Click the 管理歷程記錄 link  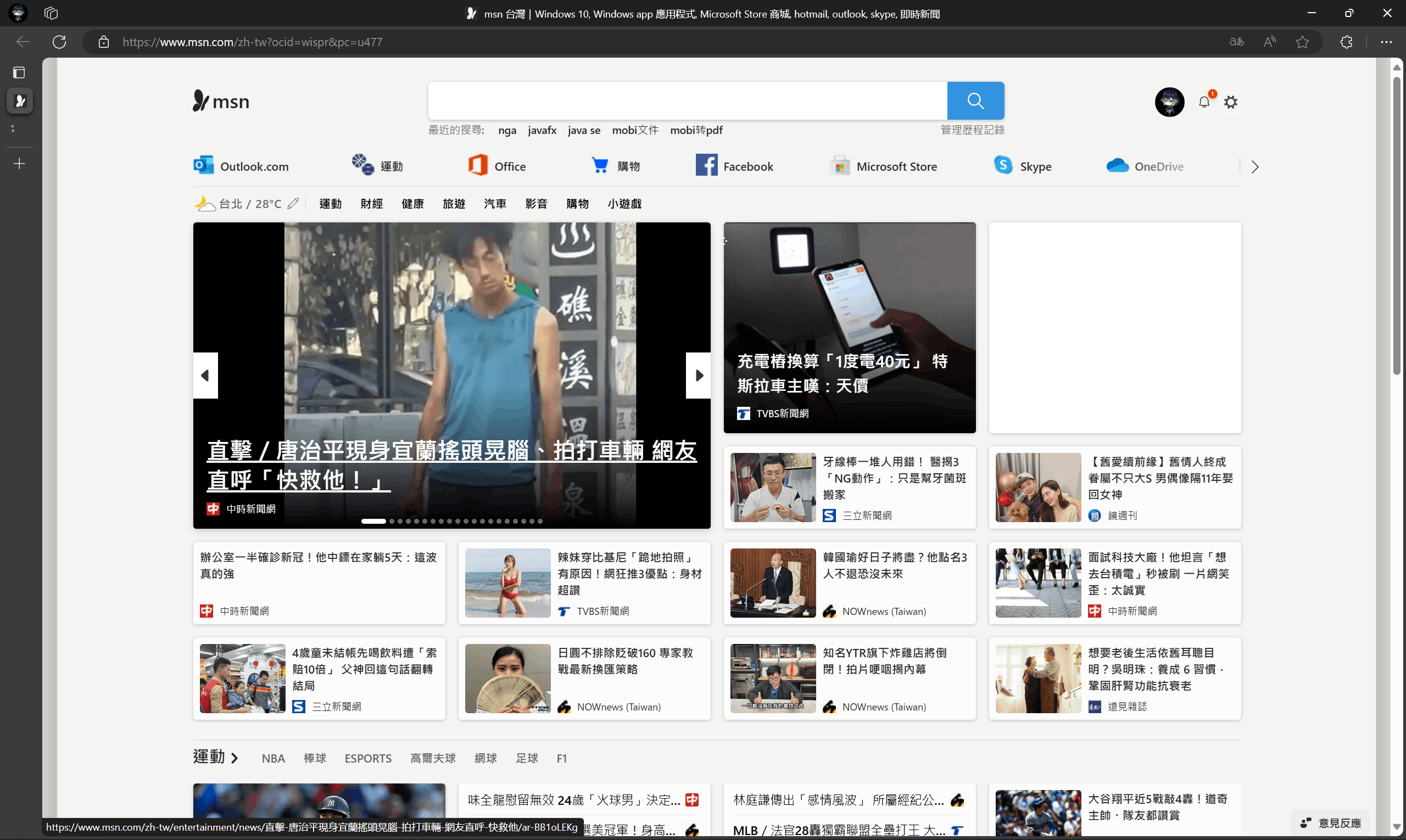(972, 130)
